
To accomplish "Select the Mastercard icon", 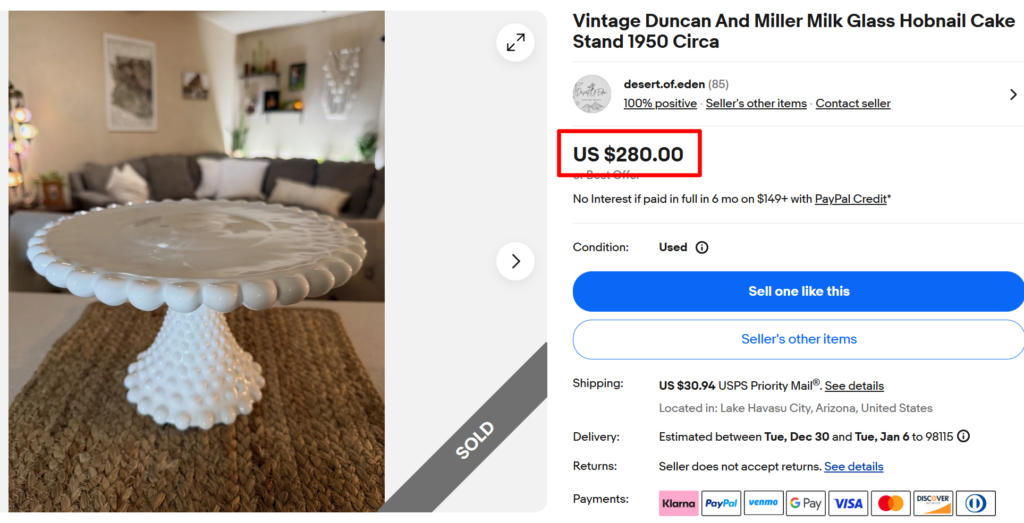I will 890,503.
